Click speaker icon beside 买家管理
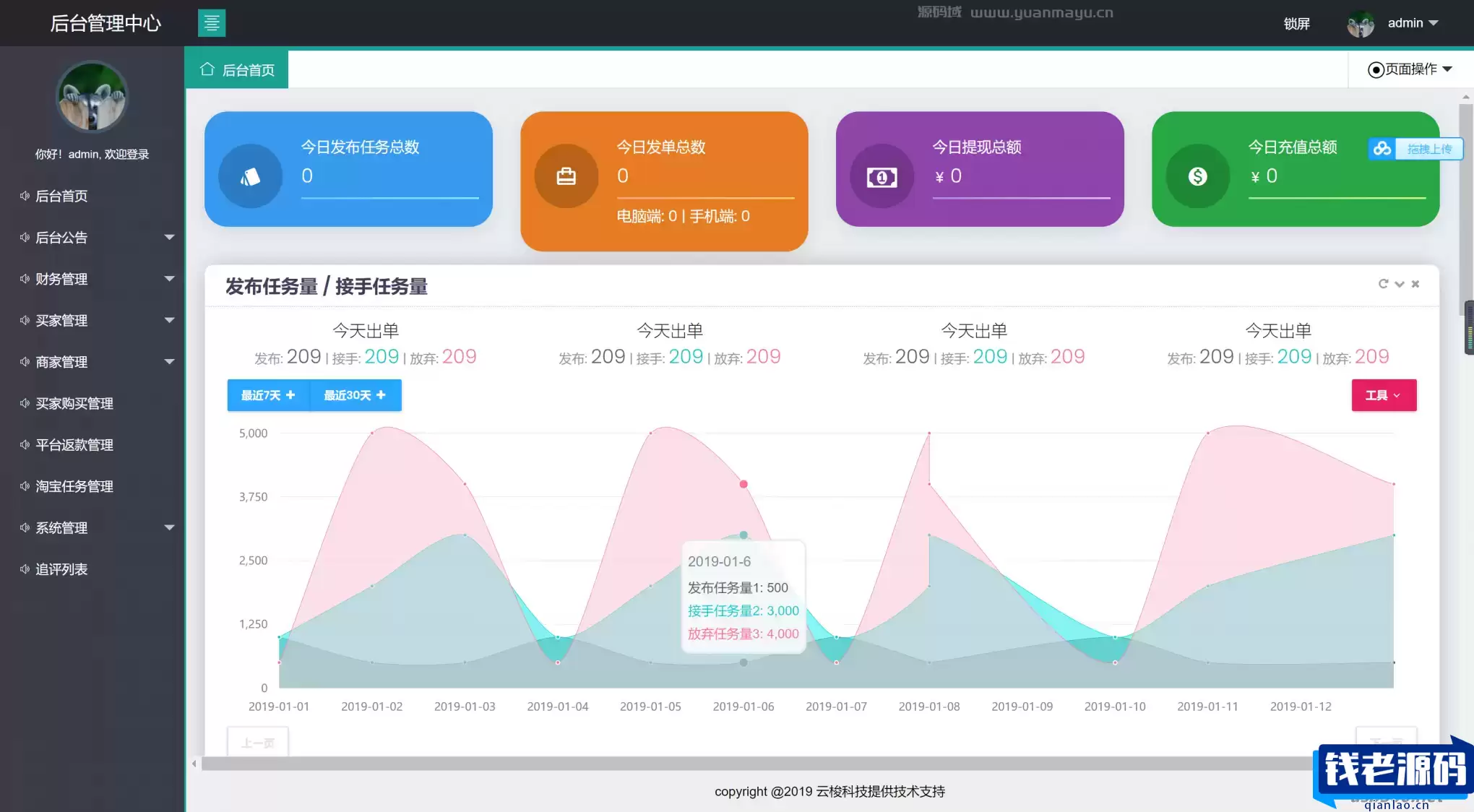Image resolution: width=1474 pixels, height=812 pixels. pyautogui.click(x=25, y=320)
